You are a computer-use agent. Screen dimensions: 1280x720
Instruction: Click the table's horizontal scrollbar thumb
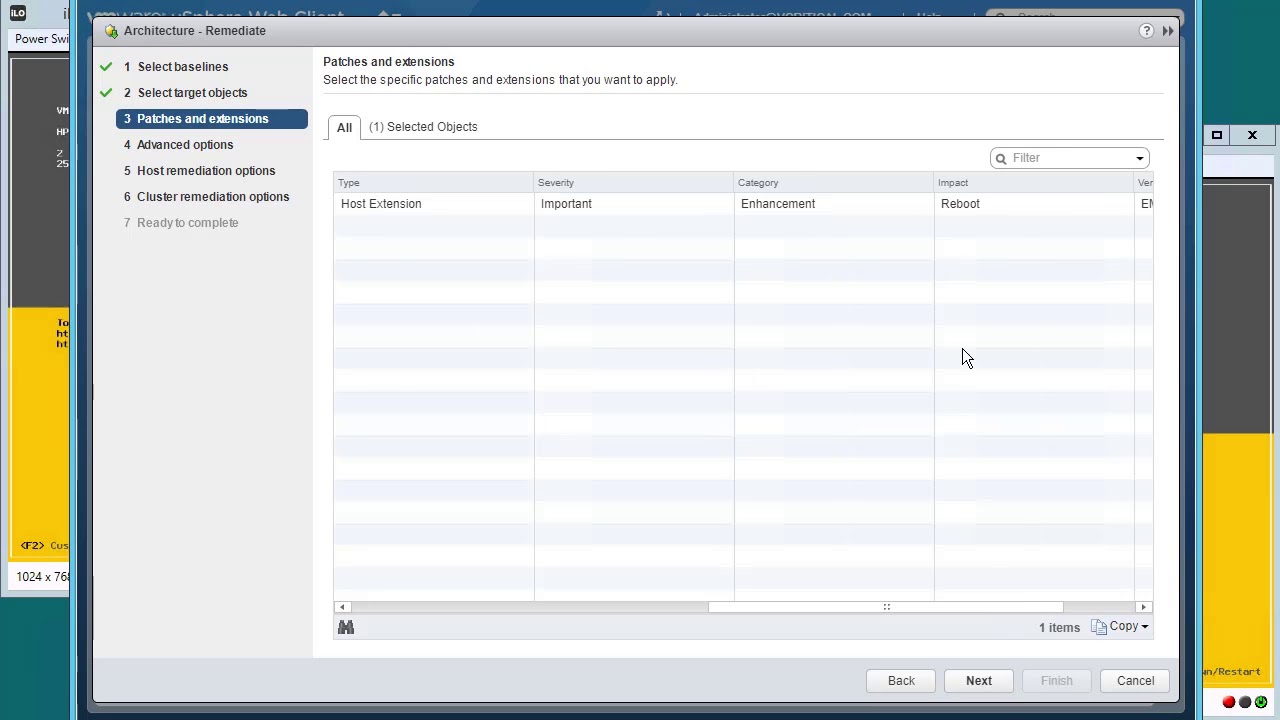pyautogui.click(x=885, y=607)
